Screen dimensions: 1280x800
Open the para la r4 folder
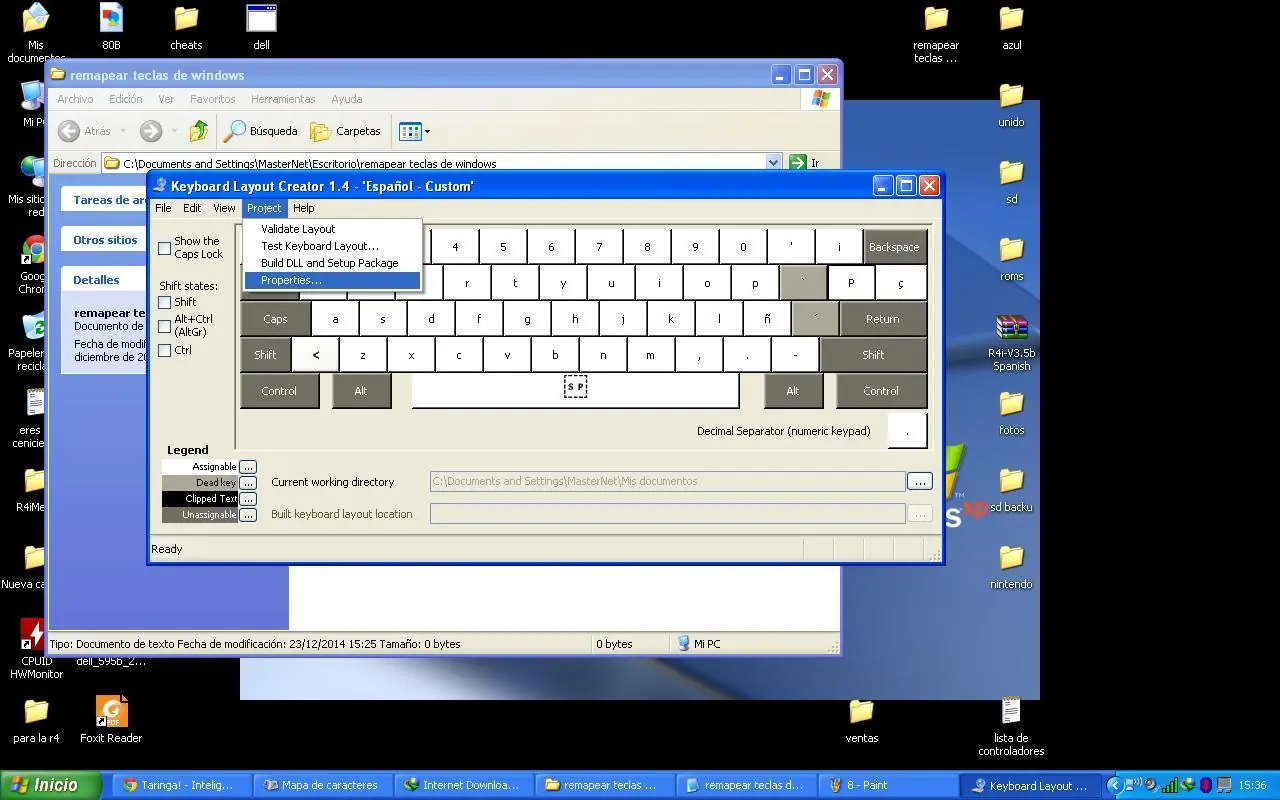(36, 721)
